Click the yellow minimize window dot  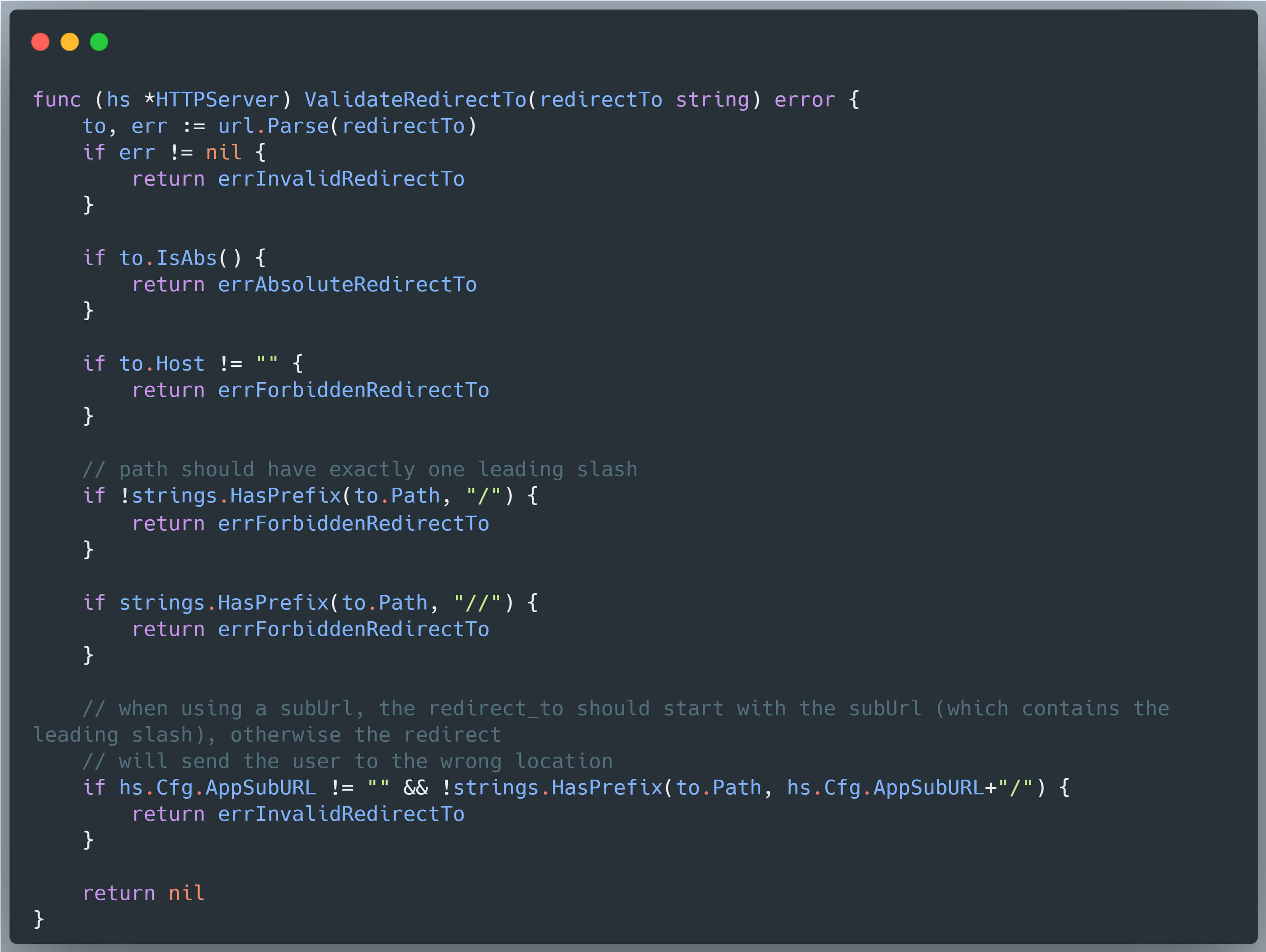[70, 42]
